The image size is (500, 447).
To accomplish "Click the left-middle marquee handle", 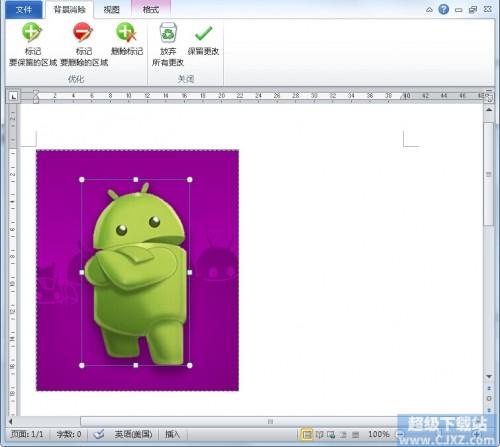I will (x=82, y=272).
